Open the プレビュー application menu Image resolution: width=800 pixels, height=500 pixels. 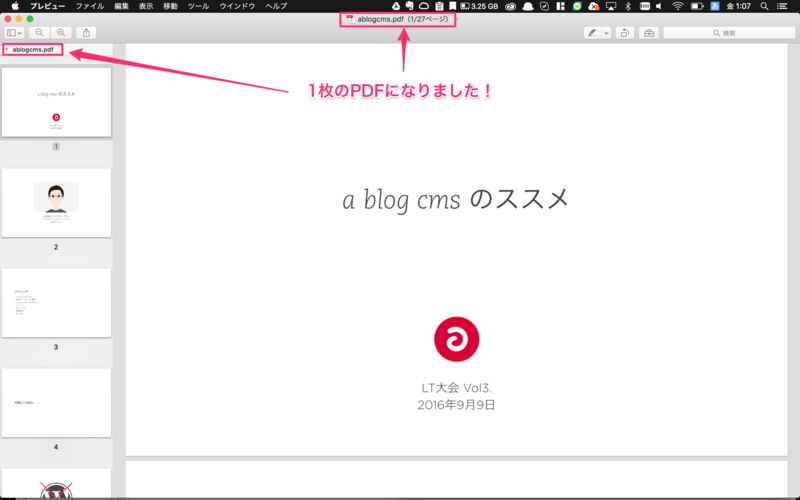point(47,6)
